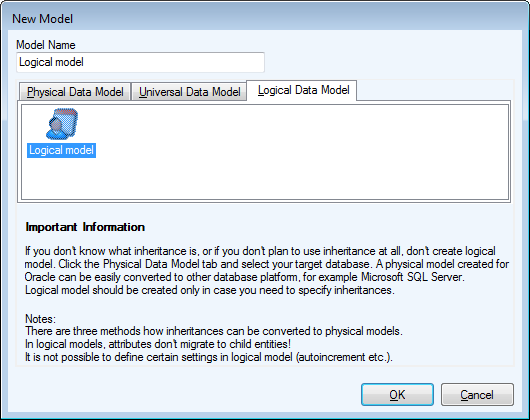Click the "Important Information" heading

click(85, 227)
